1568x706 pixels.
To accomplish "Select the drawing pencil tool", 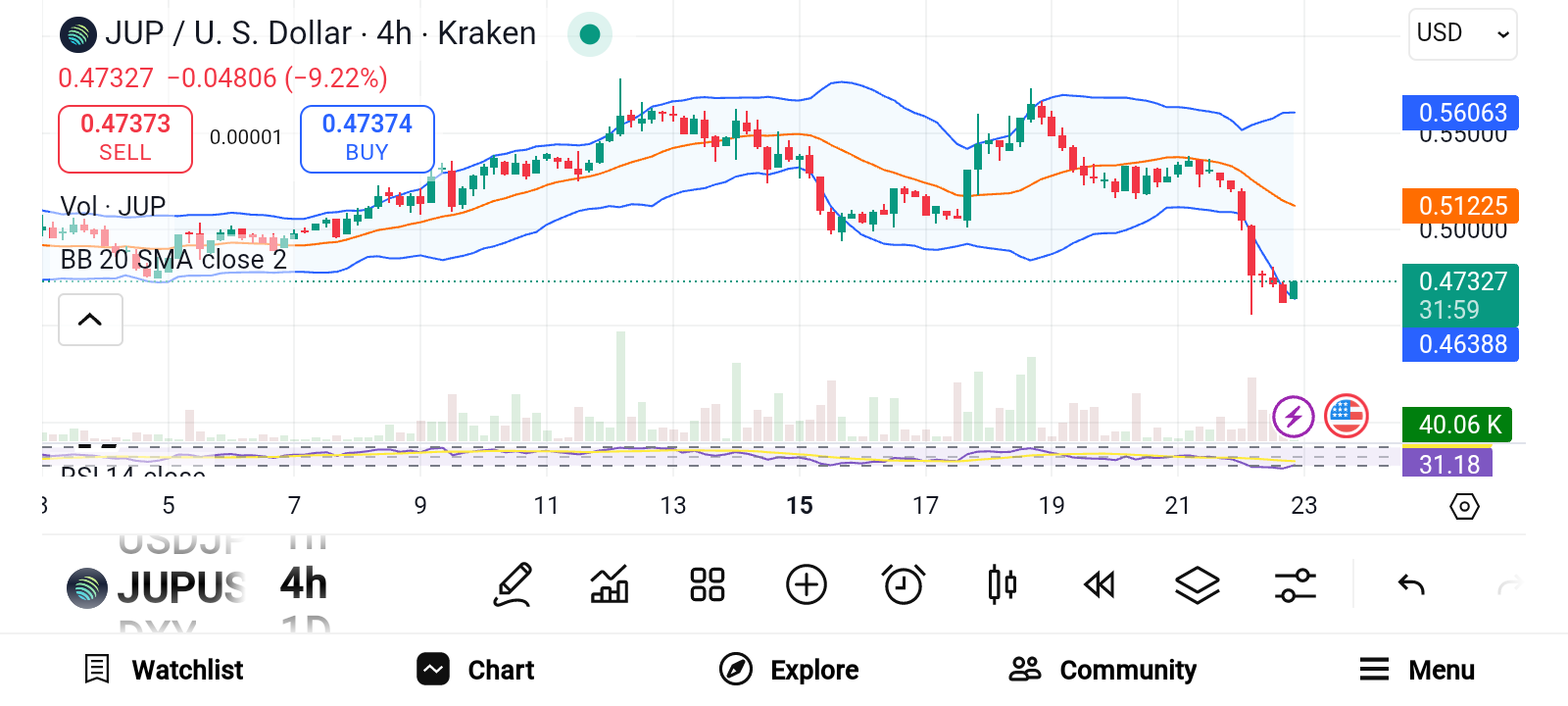I will (x=513, y=585).
